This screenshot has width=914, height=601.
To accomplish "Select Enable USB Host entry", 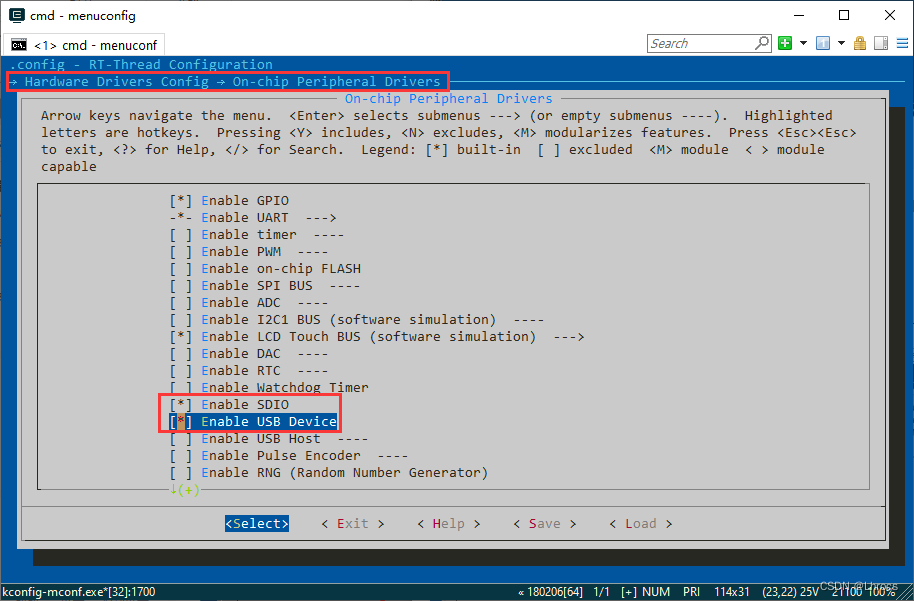I will tap(269, 438).
